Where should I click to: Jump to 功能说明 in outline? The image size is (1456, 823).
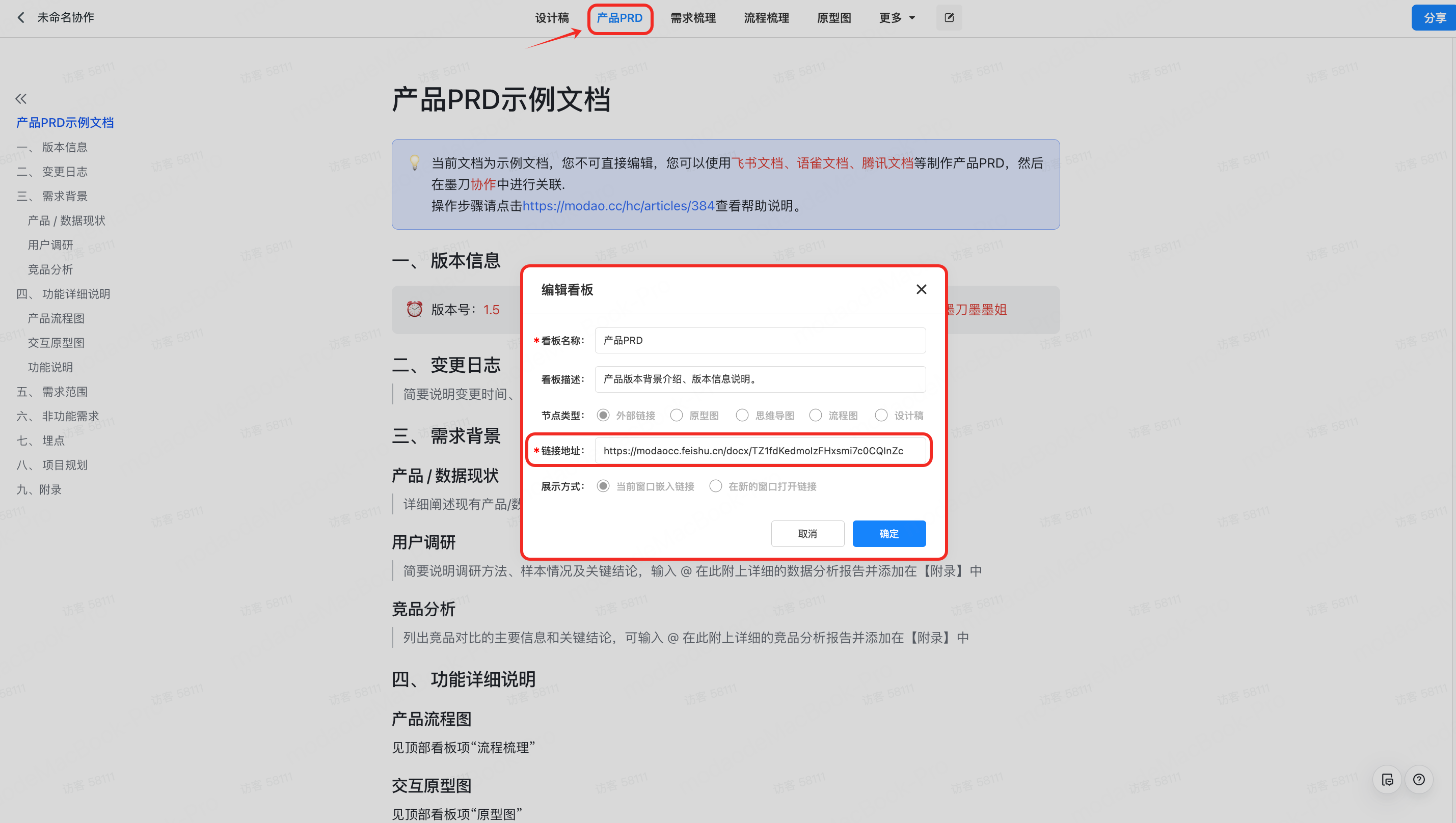click(50, 367)
